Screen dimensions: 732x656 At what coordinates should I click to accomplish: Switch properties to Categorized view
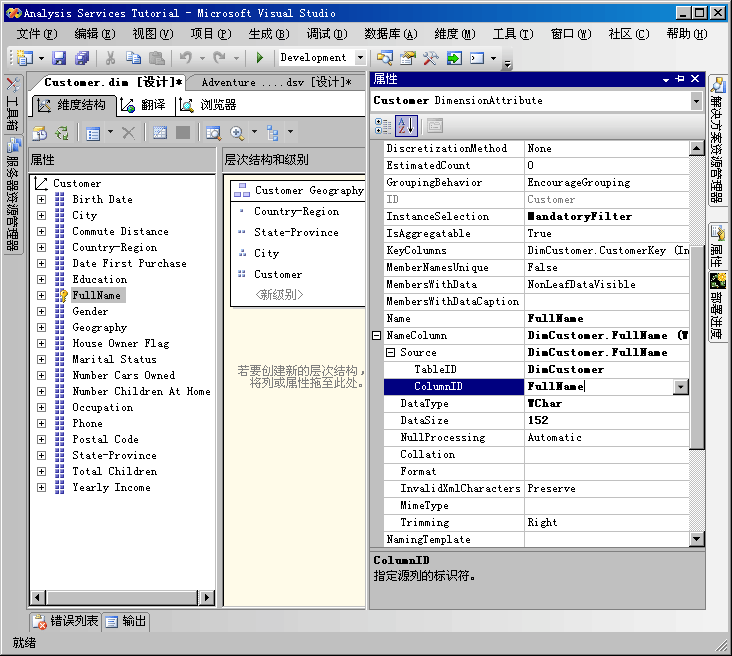384,125
